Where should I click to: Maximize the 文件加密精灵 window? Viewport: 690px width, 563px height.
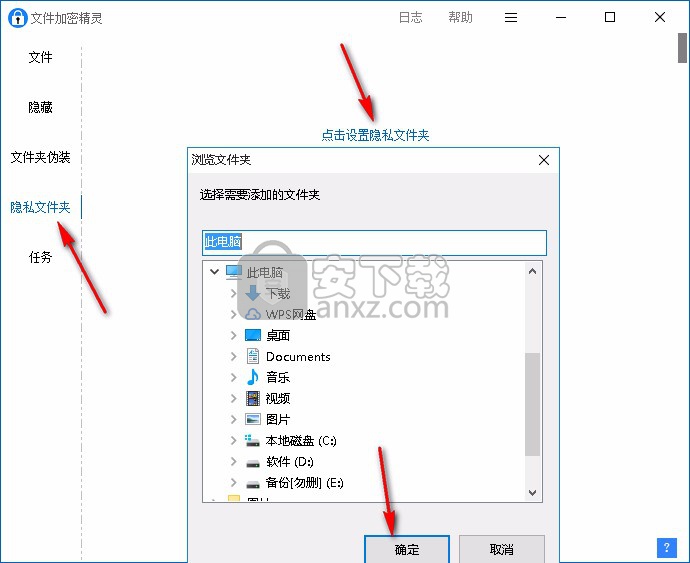tap(610, 17)
